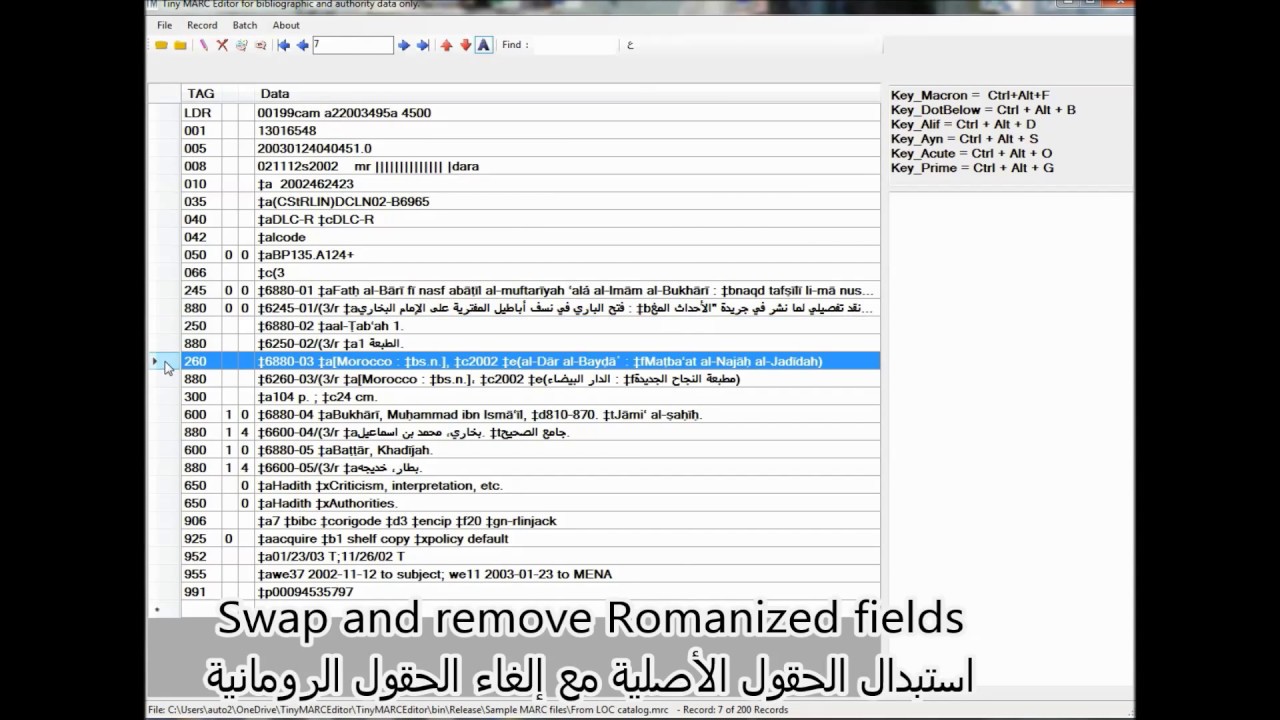Click the red up arrow icon

(x=447, y=45)
